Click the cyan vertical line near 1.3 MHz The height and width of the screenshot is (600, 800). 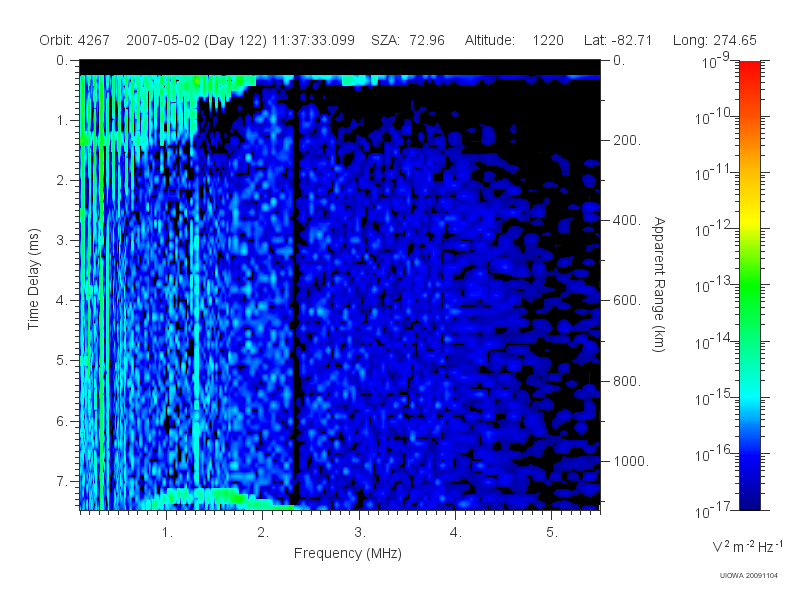click(196, 357)
